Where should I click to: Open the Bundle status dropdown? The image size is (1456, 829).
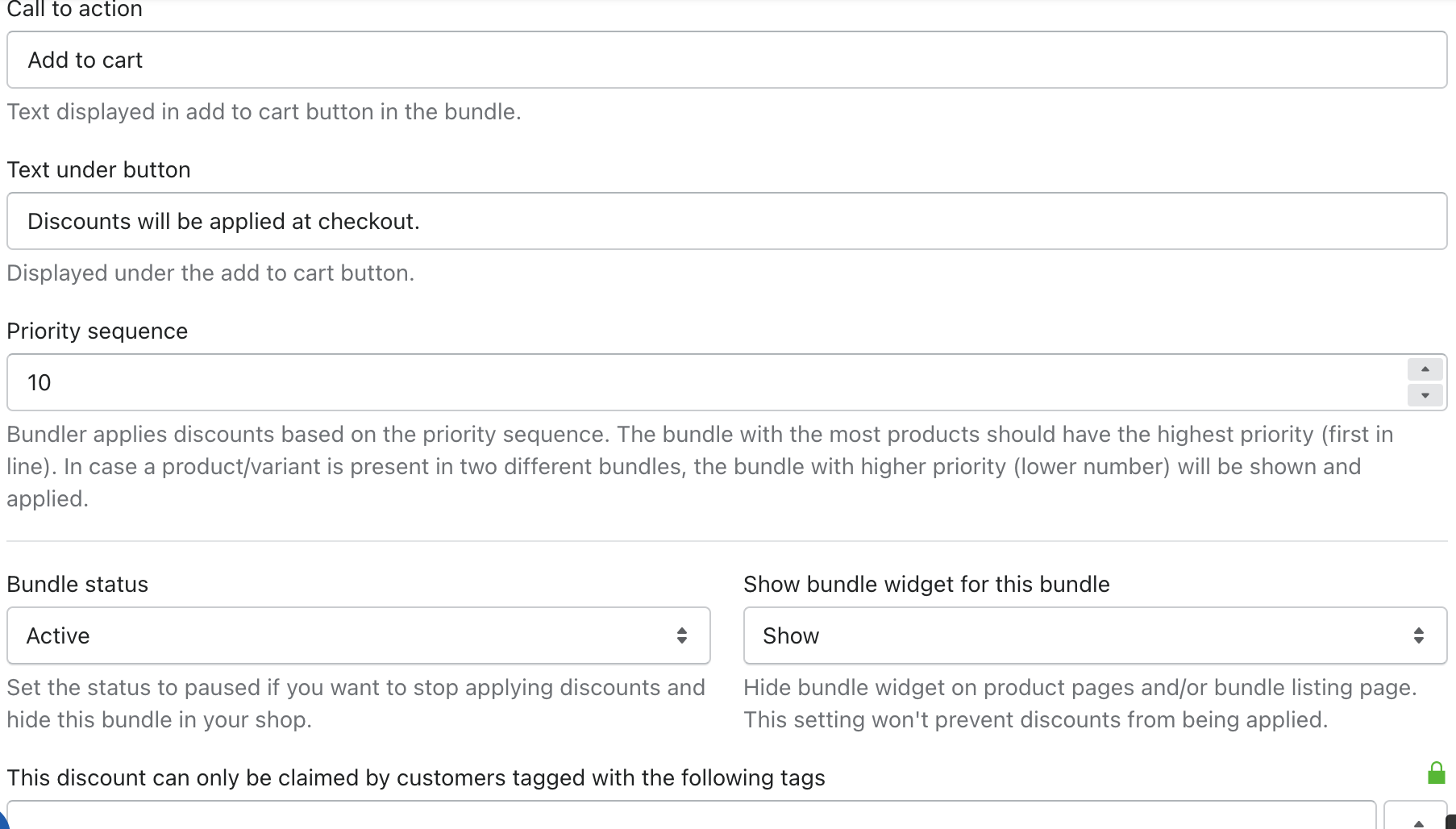pos(359,635)
